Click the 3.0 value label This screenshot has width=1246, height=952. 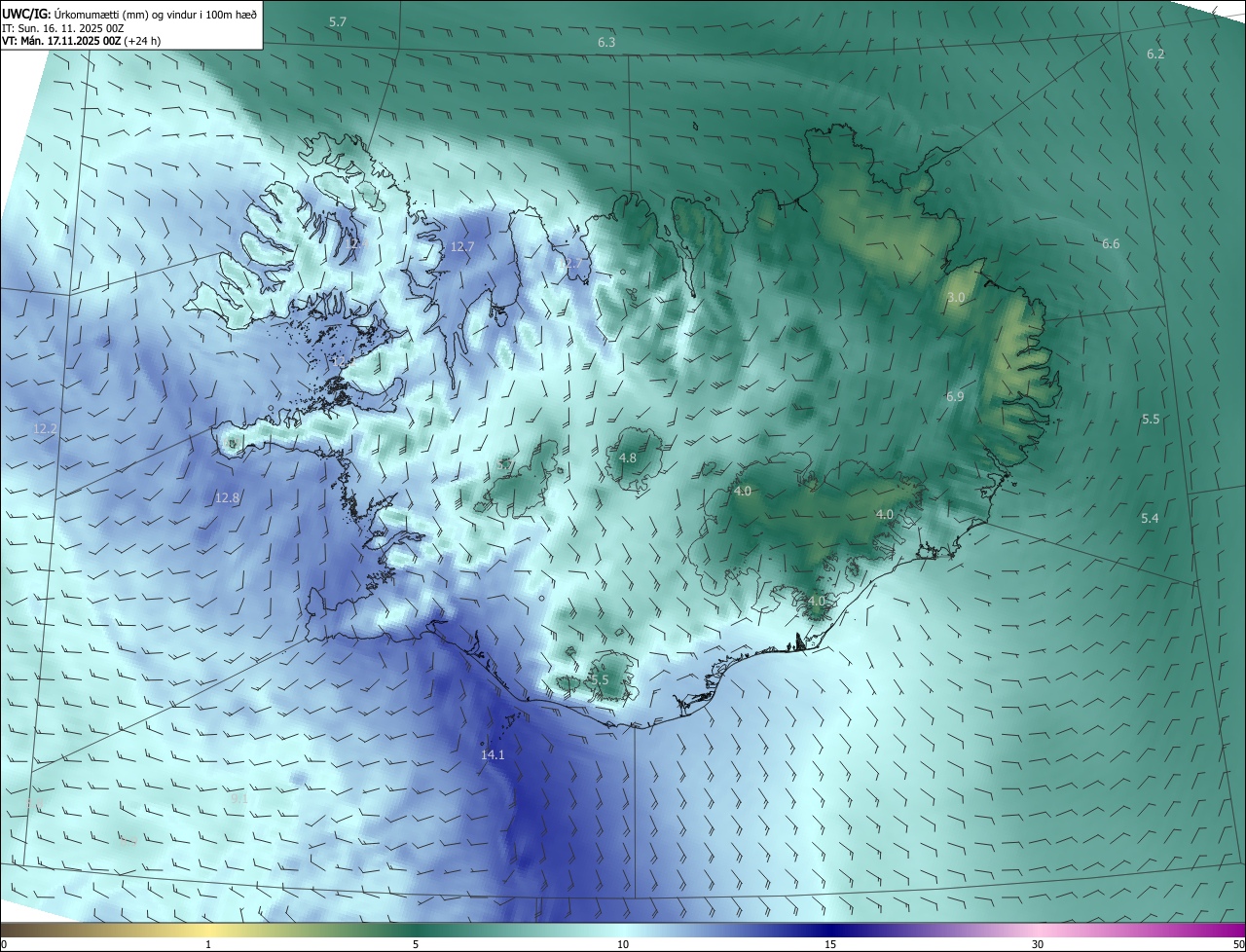click(x=956, y=297)
